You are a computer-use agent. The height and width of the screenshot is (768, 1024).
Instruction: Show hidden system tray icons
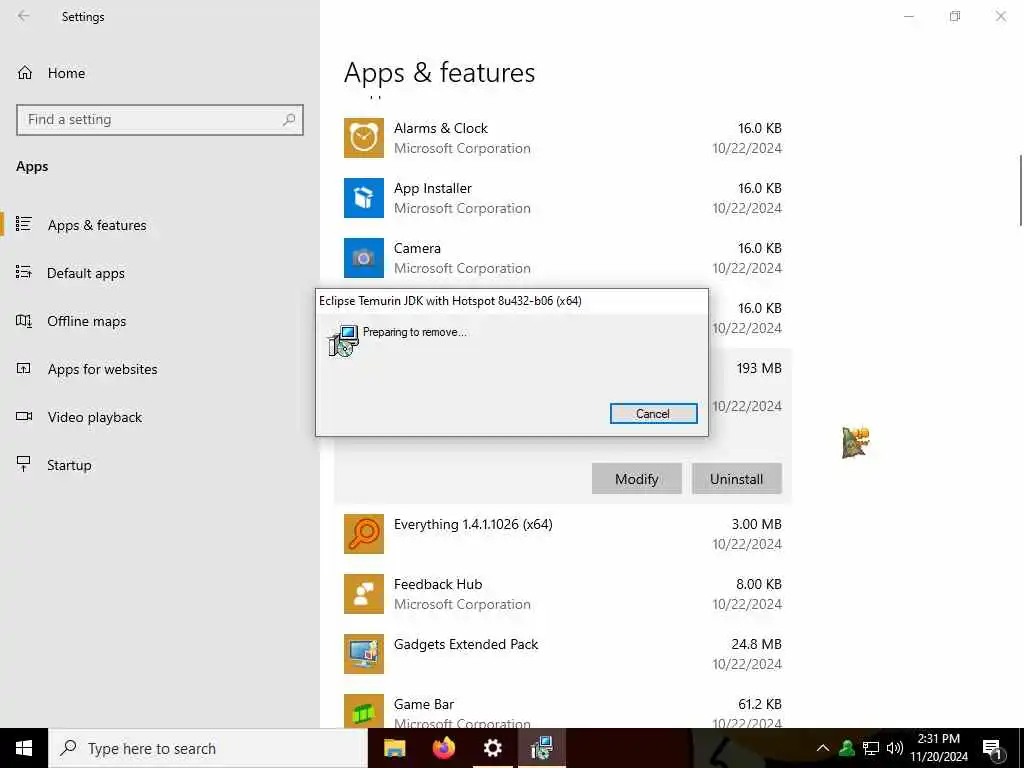[x=823, y=748]
